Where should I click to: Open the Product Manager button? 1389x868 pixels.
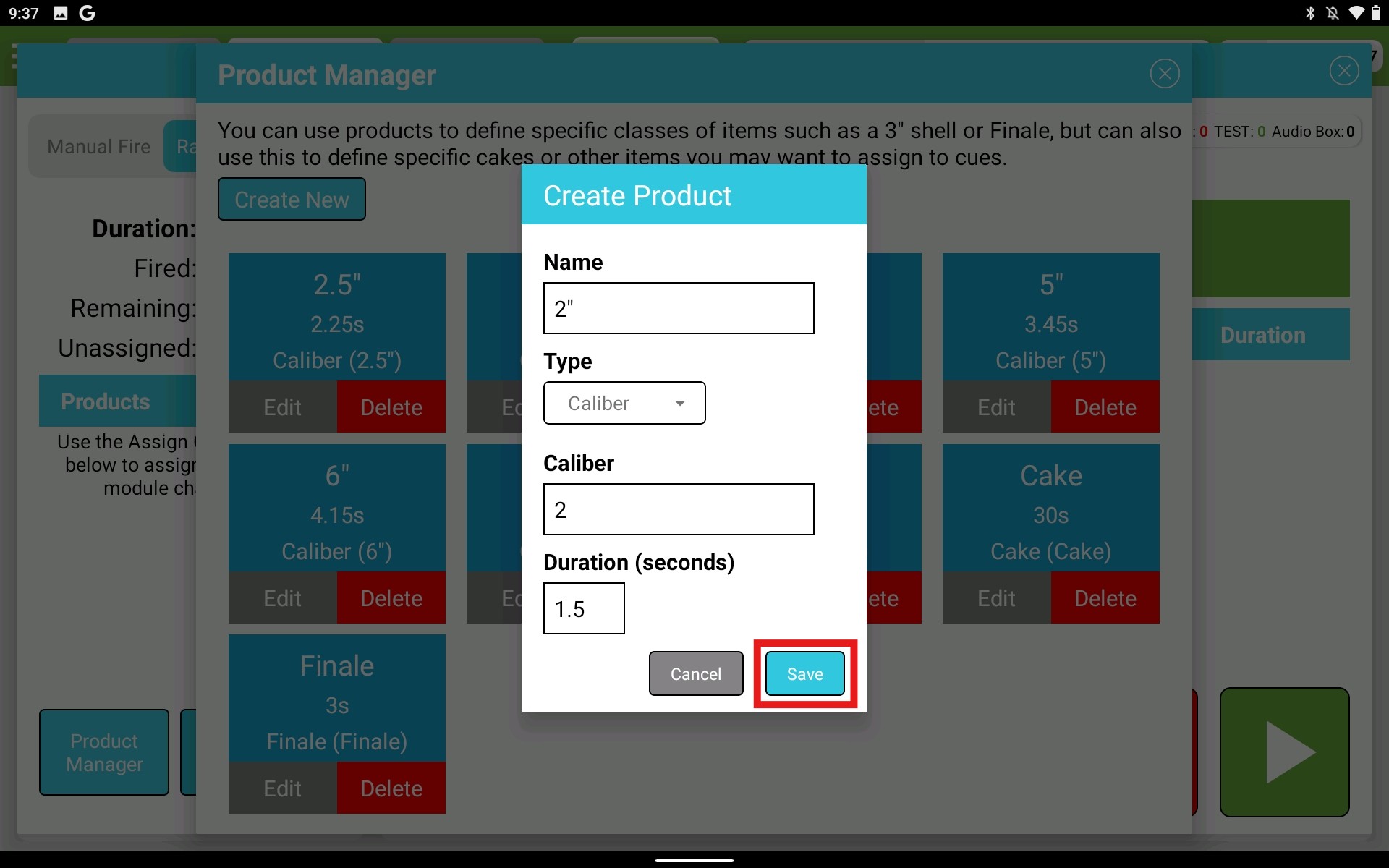click(103, 752)
